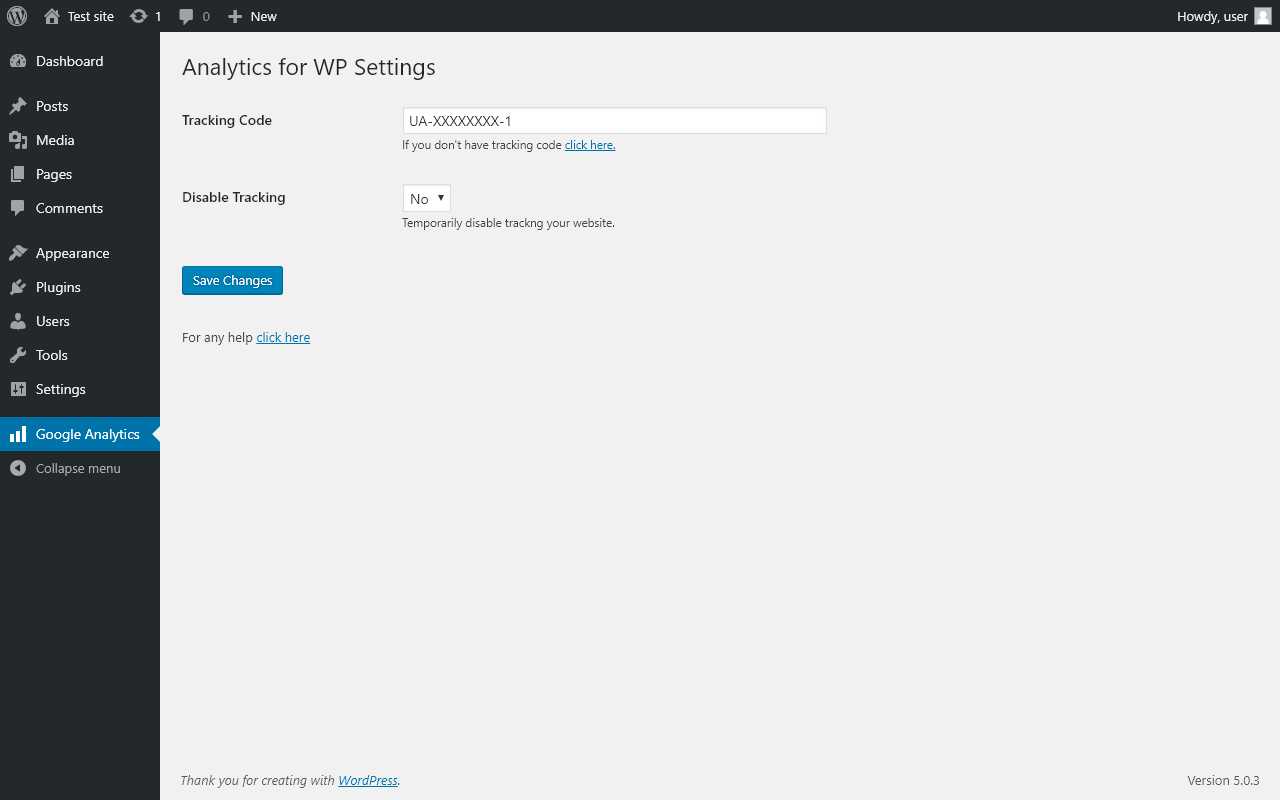Click the Users person icon
Screen dimensions: 1280x800
point(18,321)
